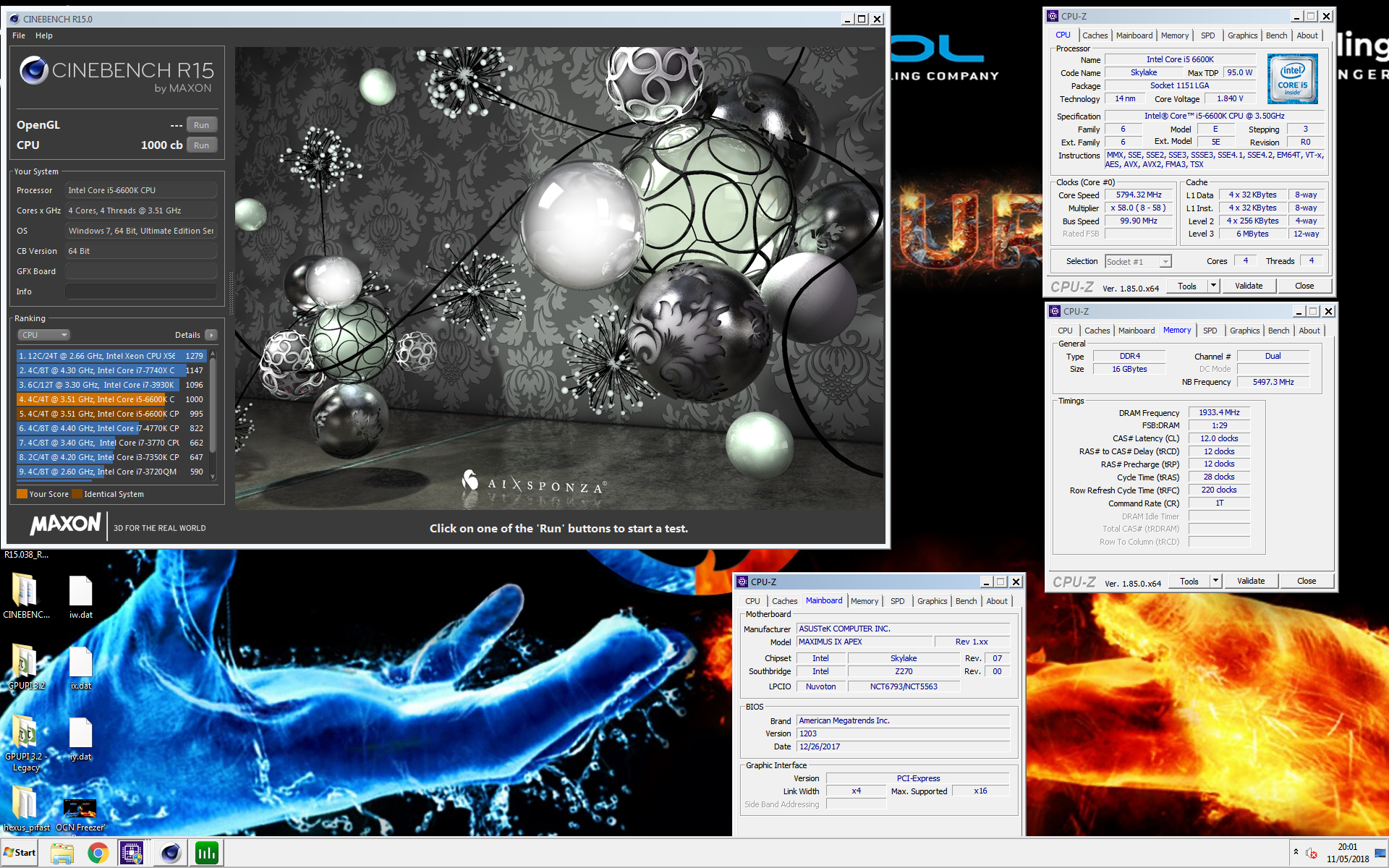Run the OpenGL benchmark
Screen dimensions: 1389x868
(x=202, y=125)
